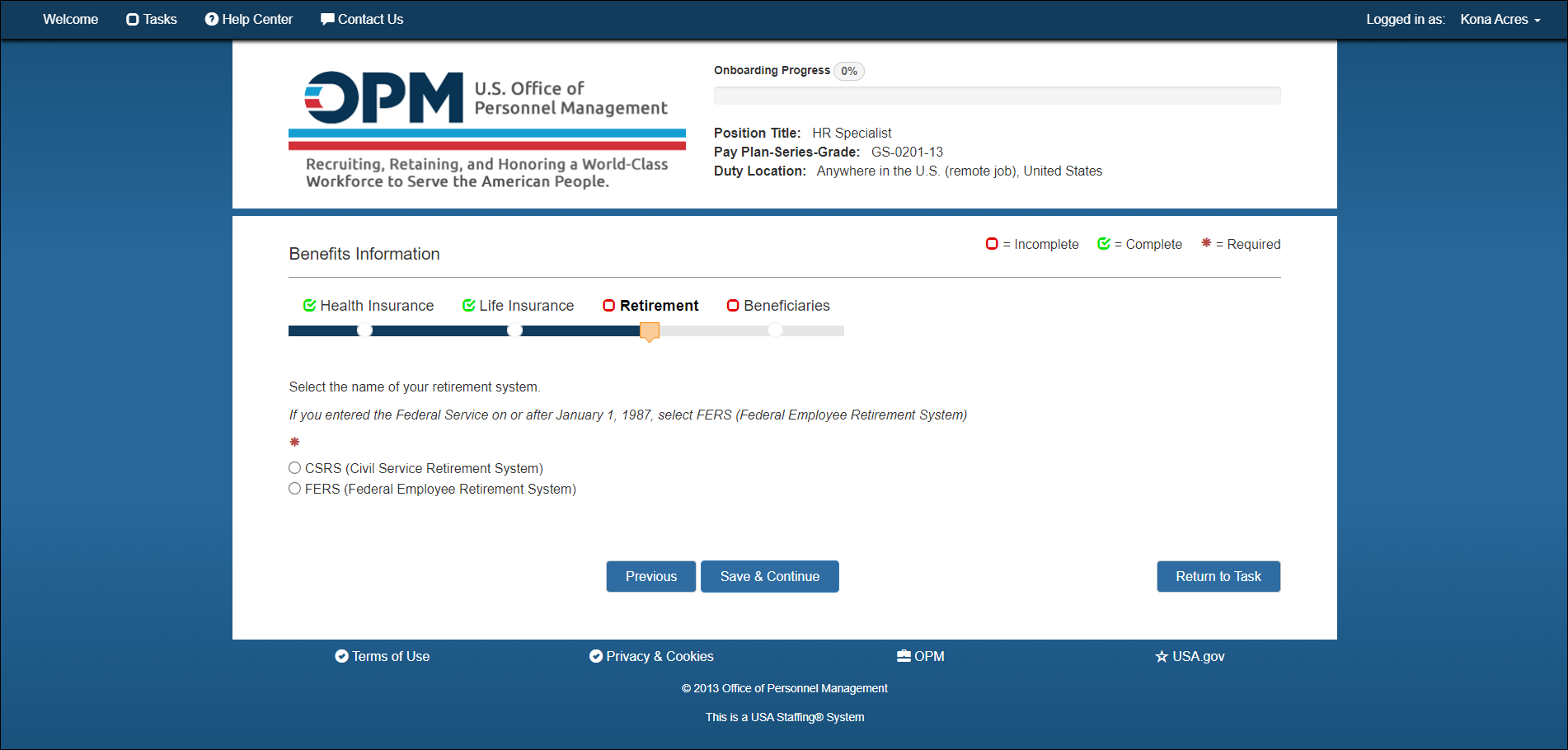Screen dimensions: 1568x750
Task: Open the Help Center menu item
Action: tap(249, 19)
